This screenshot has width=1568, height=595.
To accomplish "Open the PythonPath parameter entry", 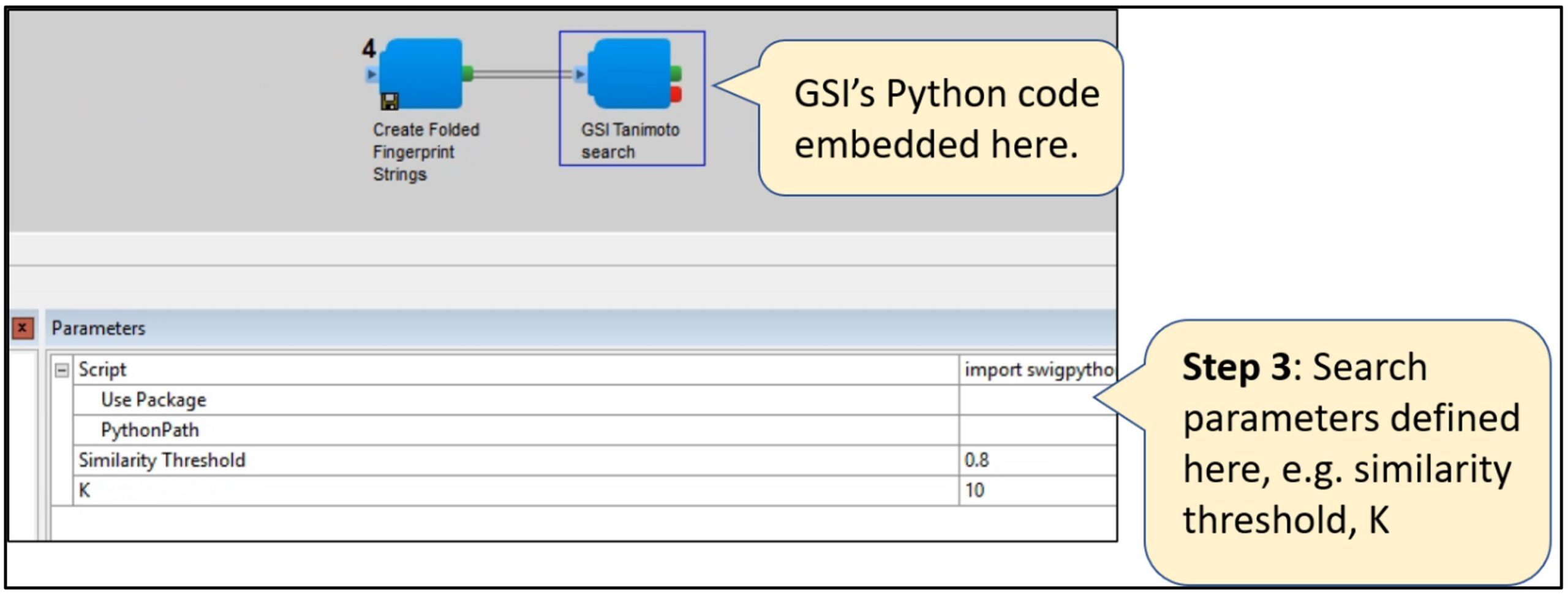I will pos(150,430).
